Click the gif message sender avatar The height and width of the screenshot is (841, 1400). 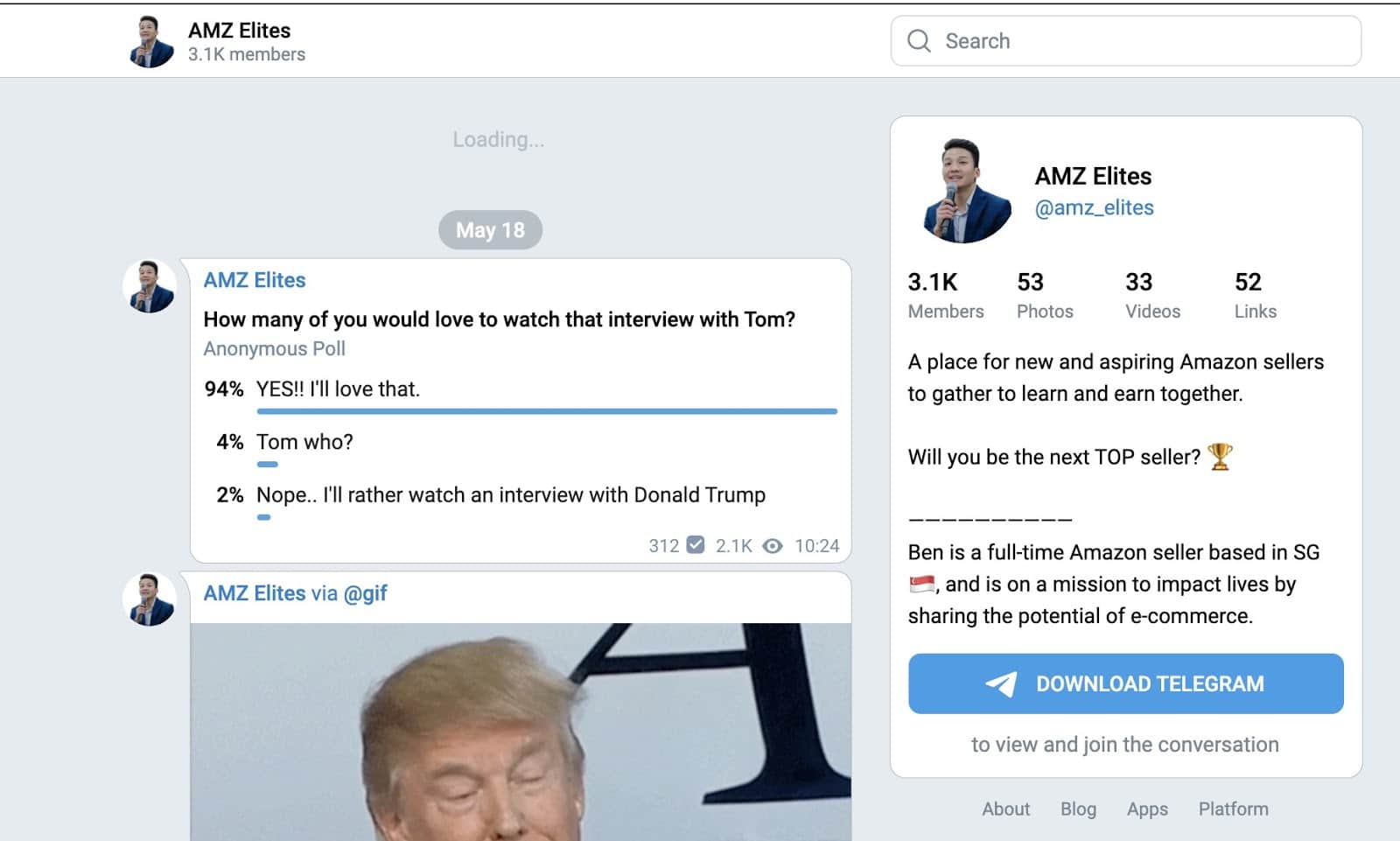click(150, 599)
